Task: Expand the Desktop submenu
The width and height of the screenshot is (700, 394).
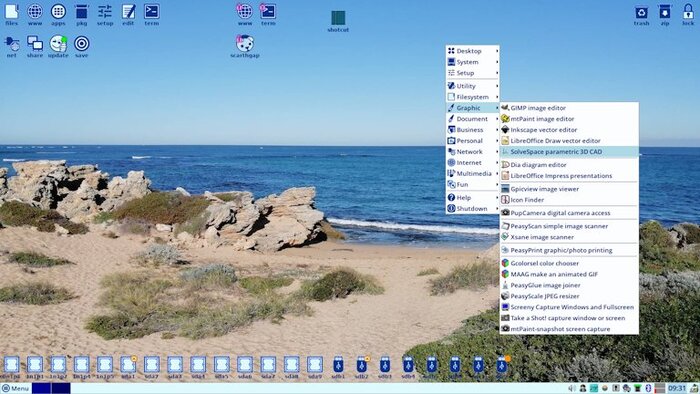Action: [473, 51]
